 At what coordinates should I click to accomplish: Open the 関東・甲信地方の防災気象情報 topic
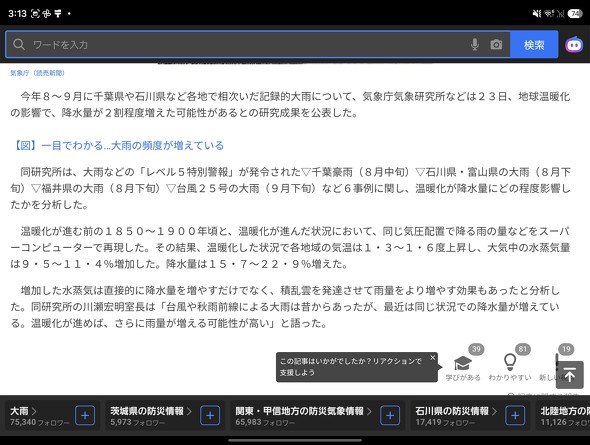click(x=303, y=411)
